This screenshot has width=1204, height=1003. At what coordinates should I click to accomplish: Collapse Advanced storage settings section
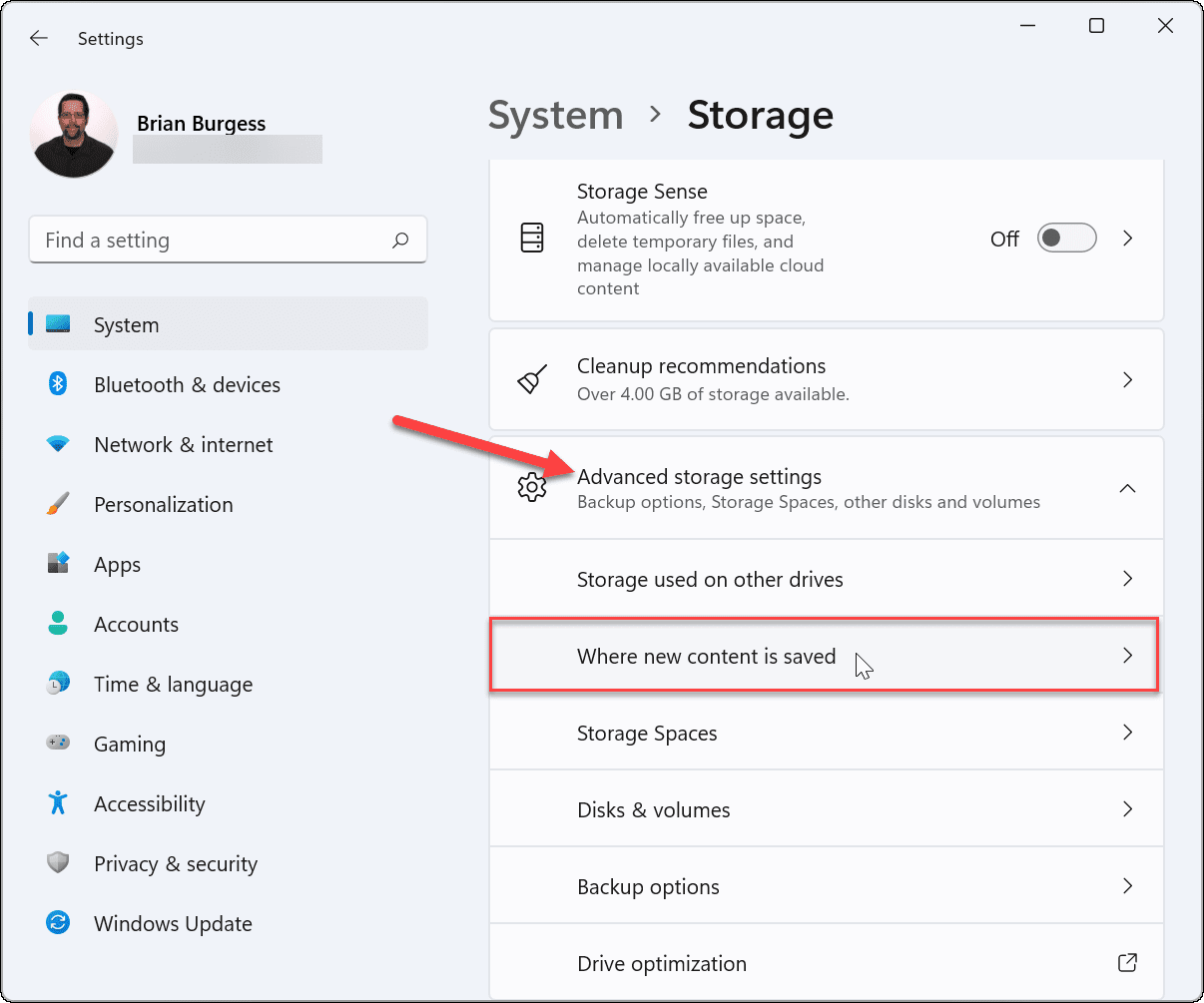[x=1127, y=488]
